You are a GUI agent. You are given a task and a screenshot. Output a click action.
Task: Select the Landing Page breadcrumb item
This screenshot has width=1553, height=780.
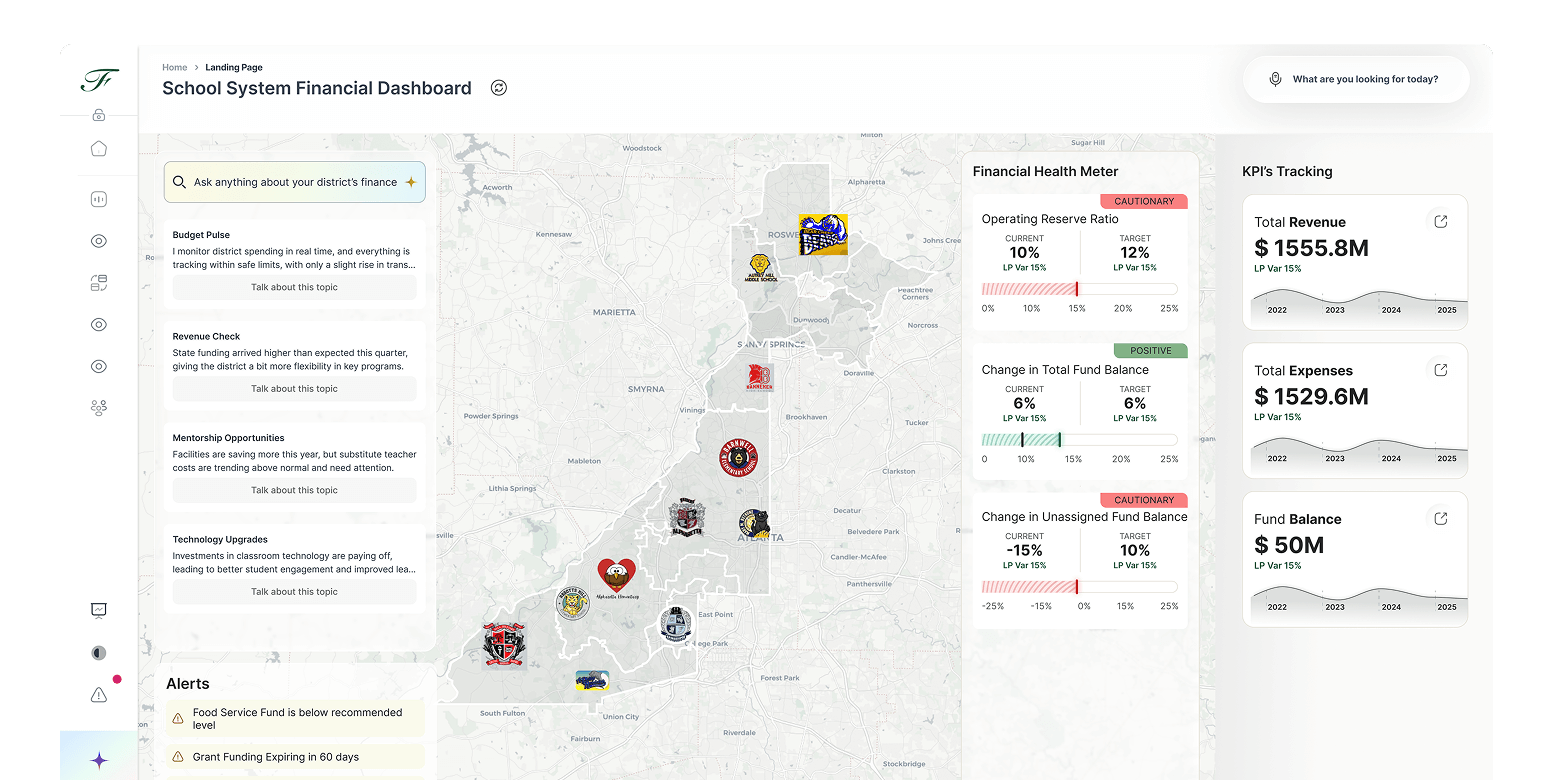click(x=234, y=67)
